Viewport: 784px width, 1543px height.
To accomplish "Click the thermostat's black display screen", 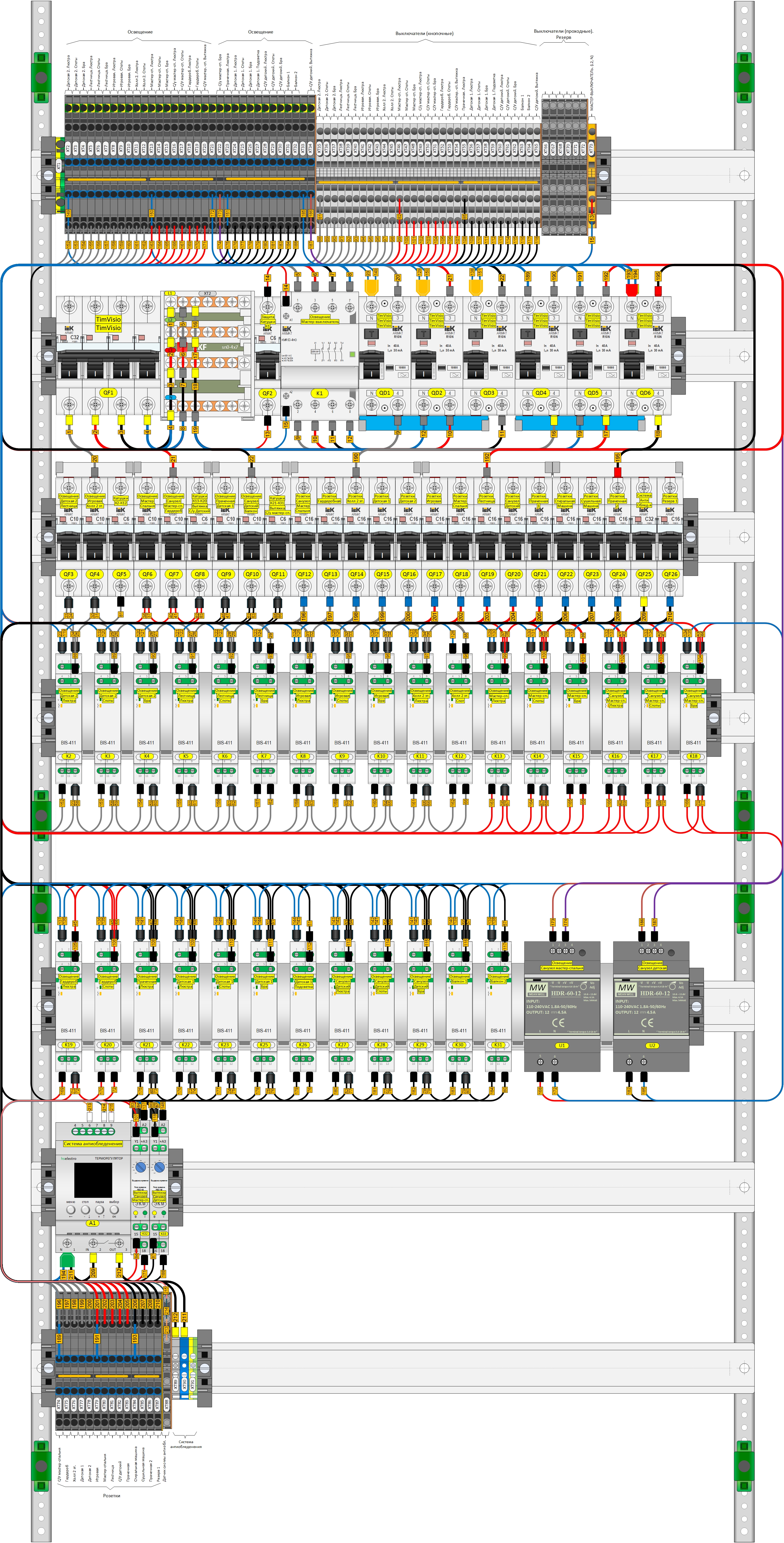I will [x=93, y=1180].
